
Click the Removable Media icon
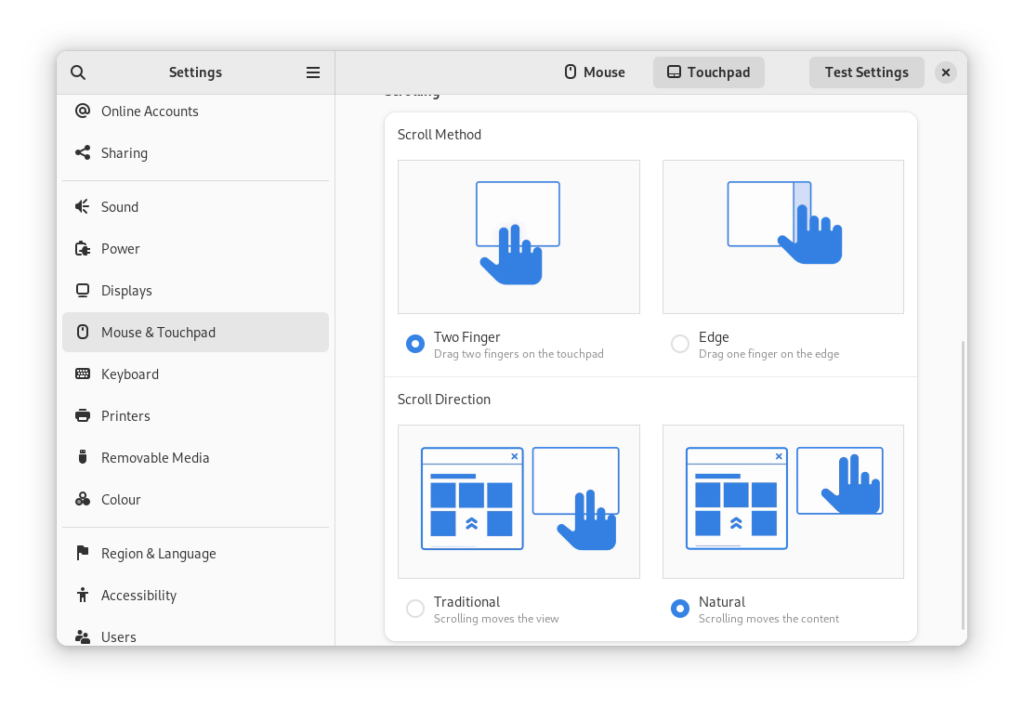(83, 457)
